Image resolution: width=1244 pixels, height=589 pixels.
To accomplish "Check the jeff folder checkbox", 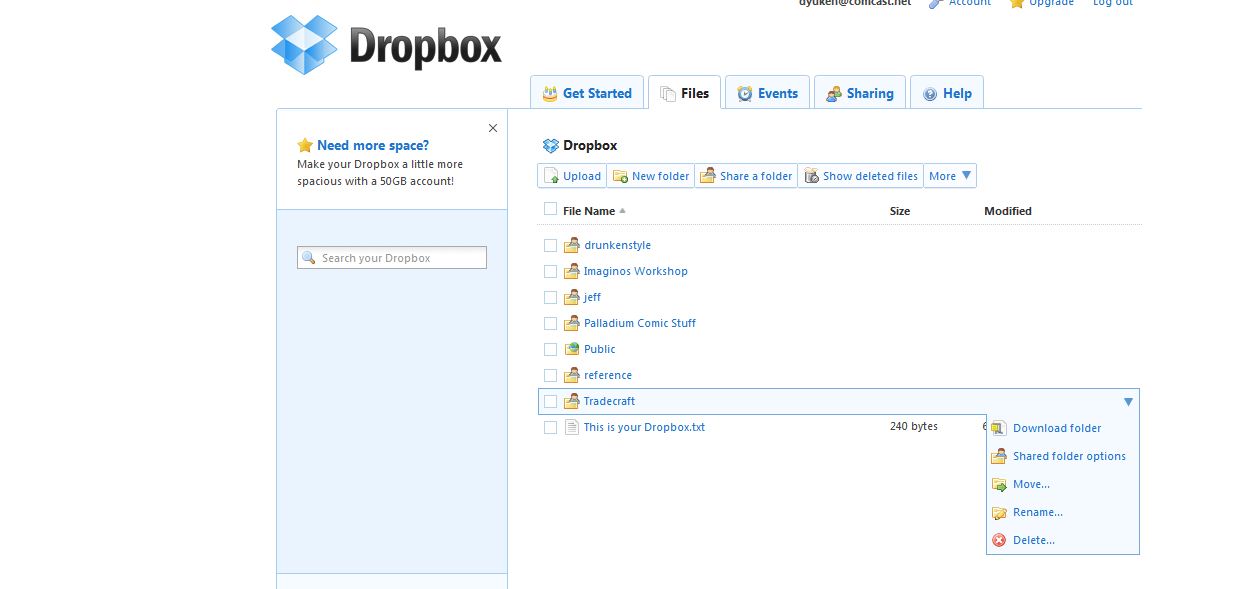I will coord(550,297).
